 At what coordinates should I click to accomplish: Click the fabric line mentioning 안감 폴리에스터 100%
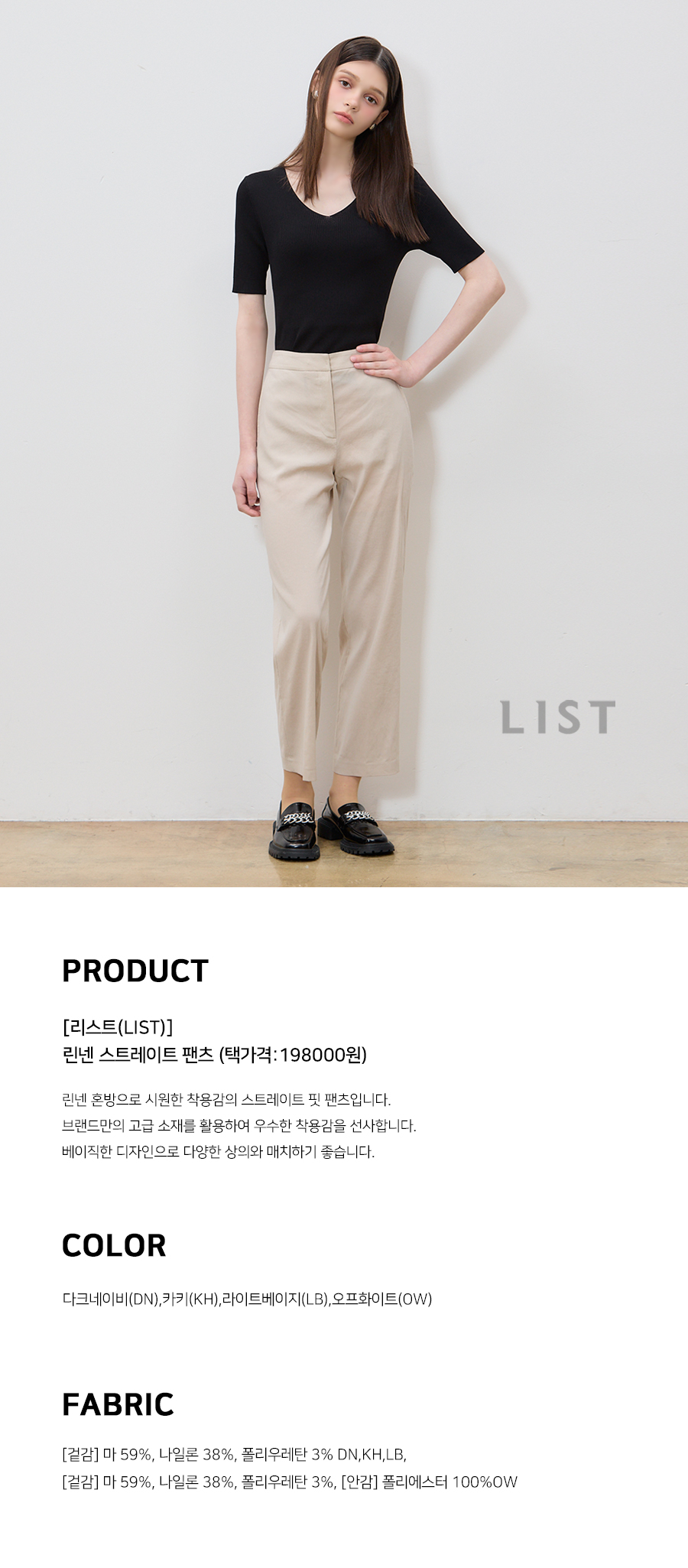click(x=290, y=1482)
